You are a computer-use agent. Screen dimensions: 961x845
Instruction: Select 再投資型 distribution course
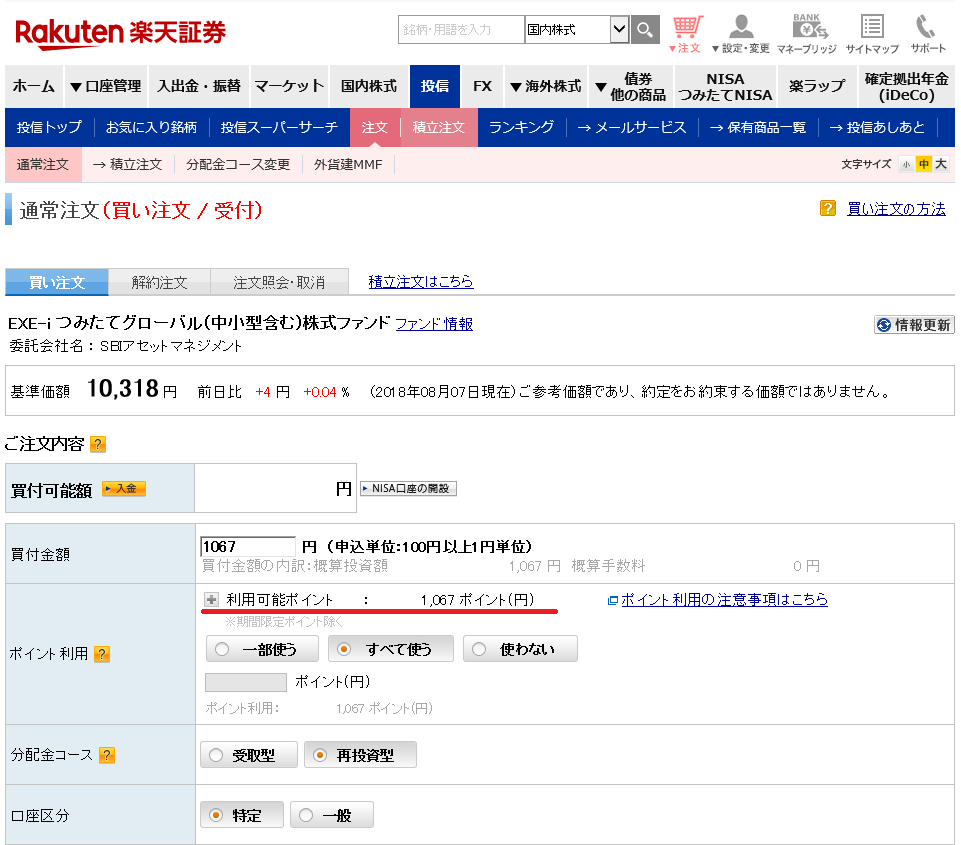[360, 755]
